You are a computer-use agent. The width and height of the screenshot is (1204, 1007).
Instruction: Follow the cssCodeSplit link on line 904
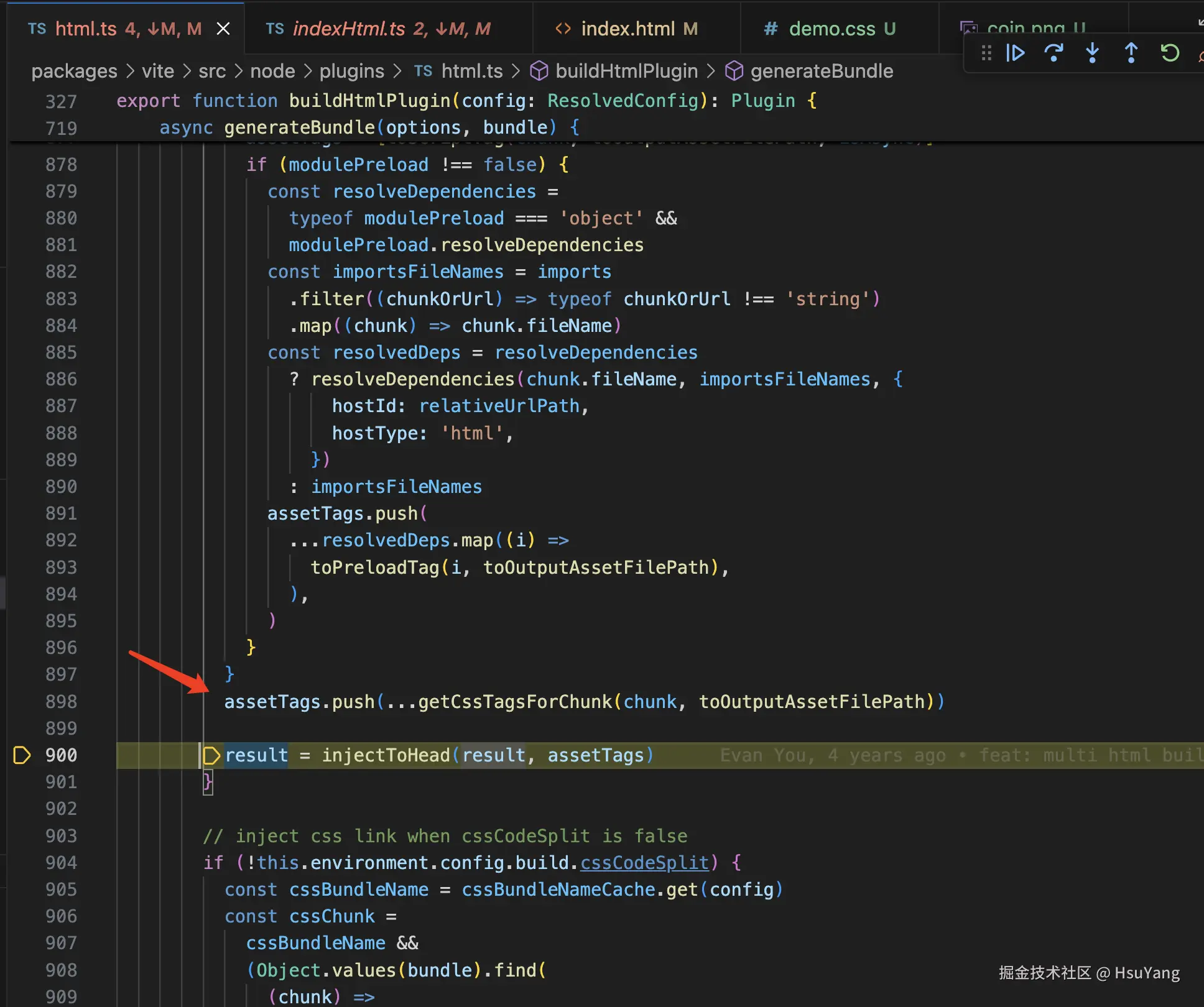pos(644,863)
